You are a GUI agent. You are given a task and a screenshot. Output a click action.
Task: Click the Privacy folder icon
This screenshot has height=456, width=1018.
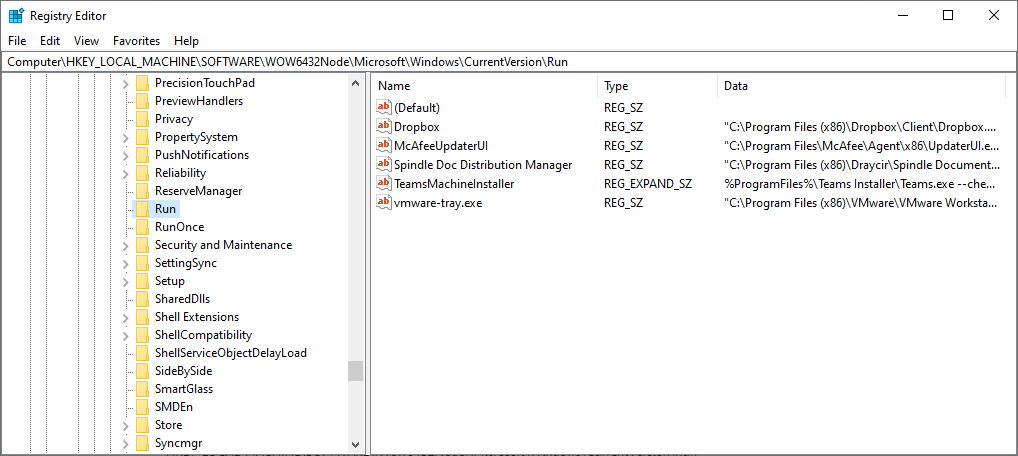tap(143, 119)
